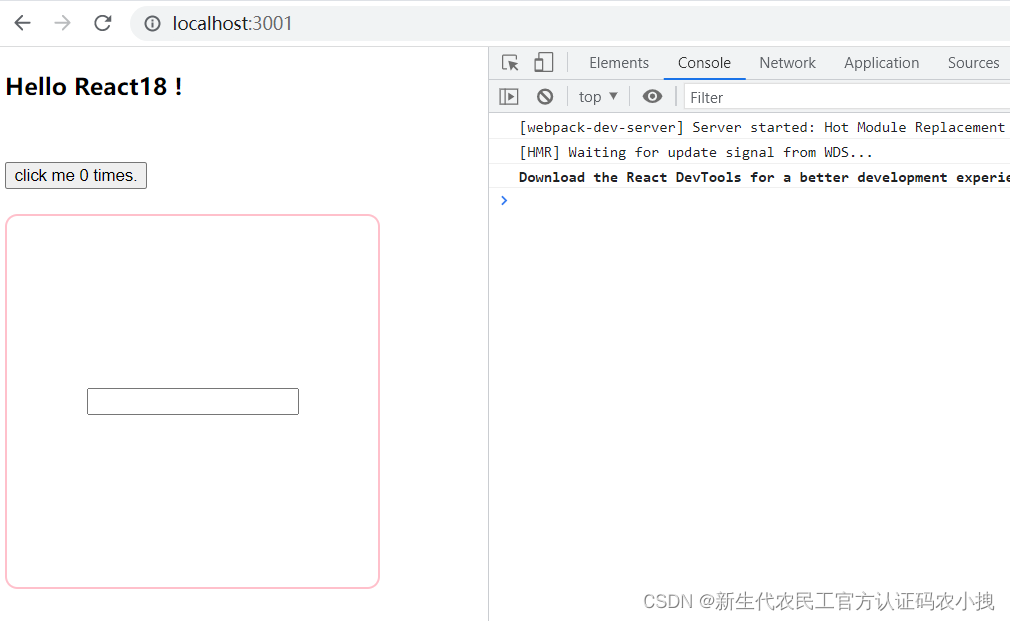
Task: Click the 'click me 0 times.' button
Action: [x=76, y=175]
